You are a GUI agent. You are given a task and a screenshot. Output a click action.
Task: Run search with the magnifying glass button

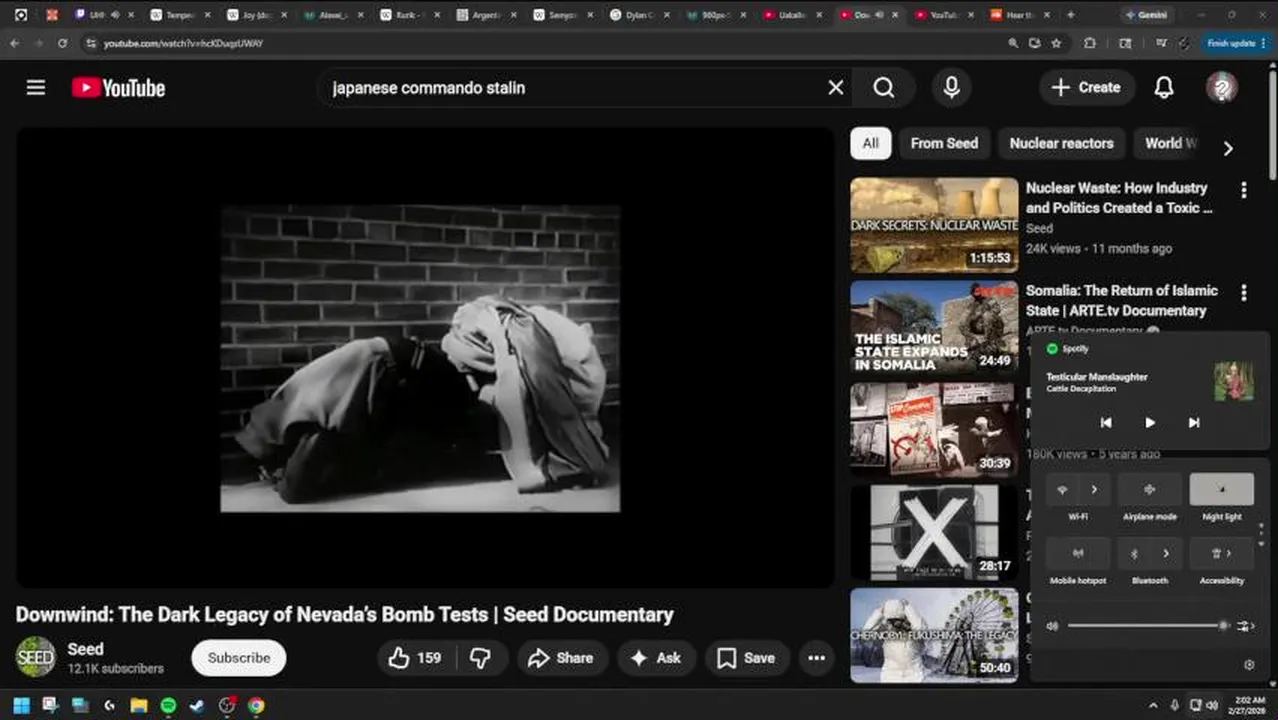(884, 88)
